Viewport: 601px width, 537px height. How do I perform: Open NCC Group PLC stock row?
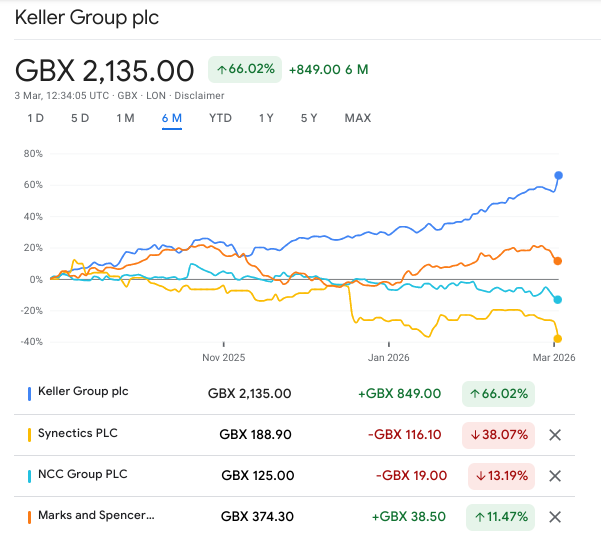coord(294,476)
